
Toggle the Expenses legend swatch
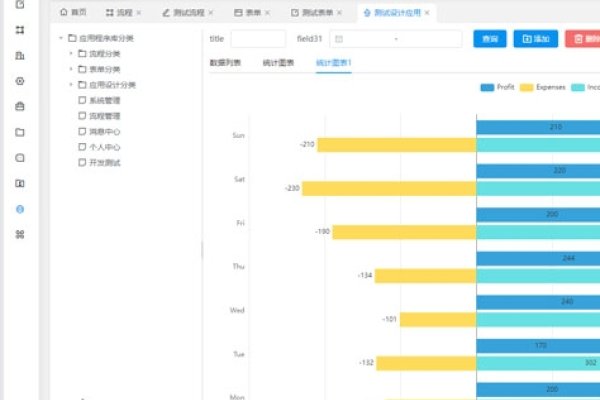pyautogui.click(x=527, y=88)
